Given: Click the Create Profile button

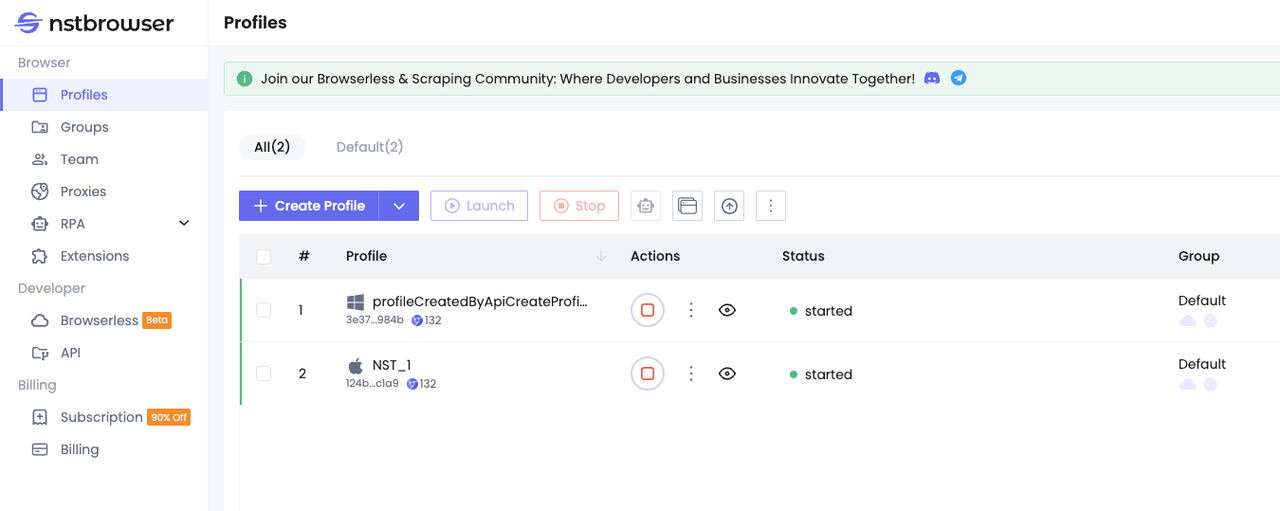Looking at the screenshot, I should [309, 206].
